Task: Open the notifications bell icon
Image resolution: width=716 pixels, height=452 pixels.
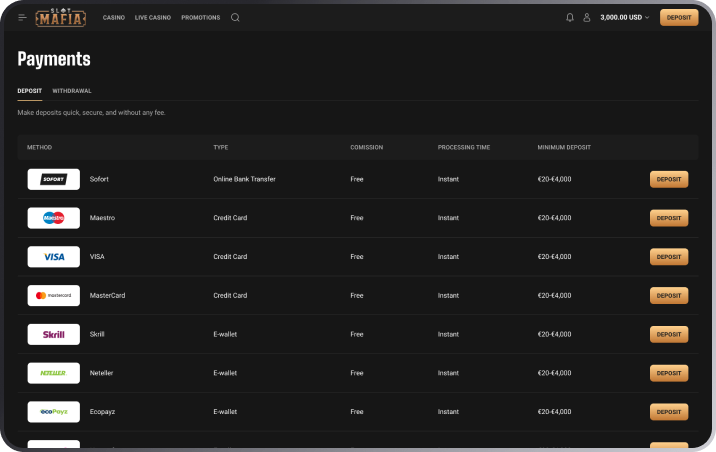Action: [569, 17]
